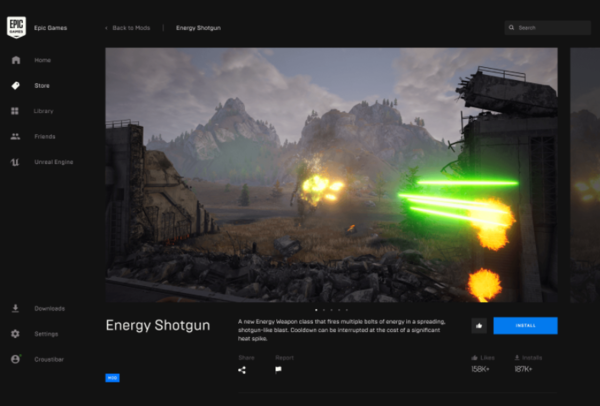This screenshot has height=406, width=600.
Task: Open the Home icon in sidebar
Action: click(x=16, y=60)
